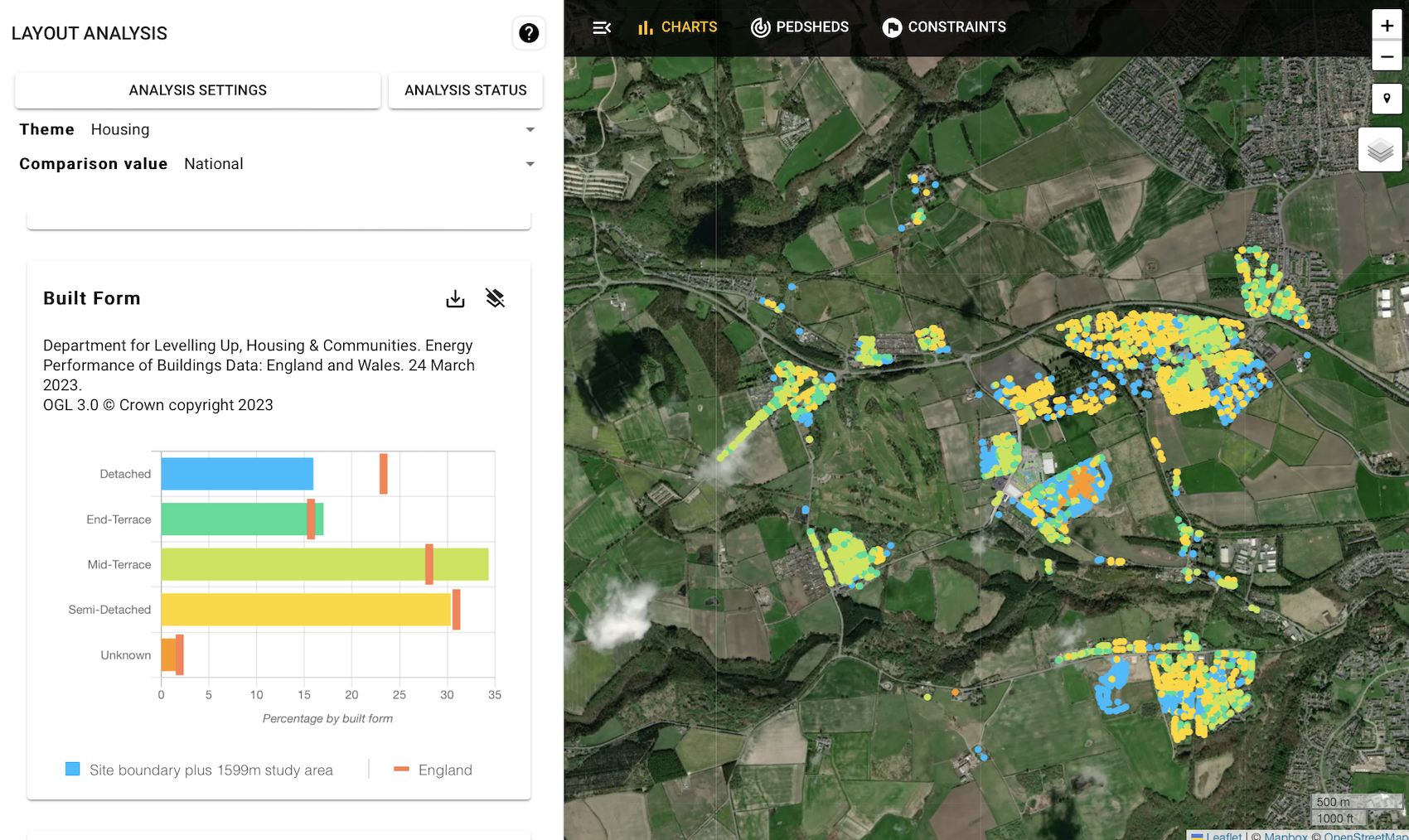Zoom out on the map
The image size is (1409, 840).
point(1387,56)
